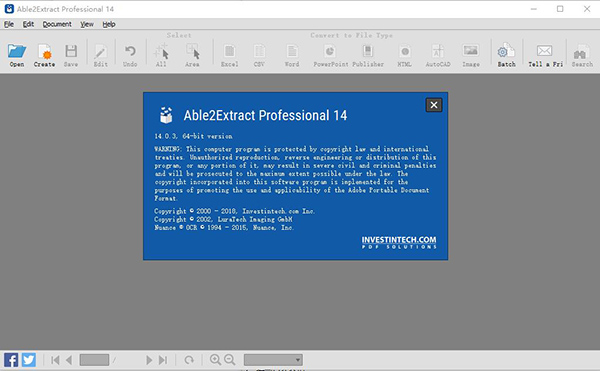This screenshot has height=371, width=600.
Task: Convert to Excel icon
Action: [230, 51]
